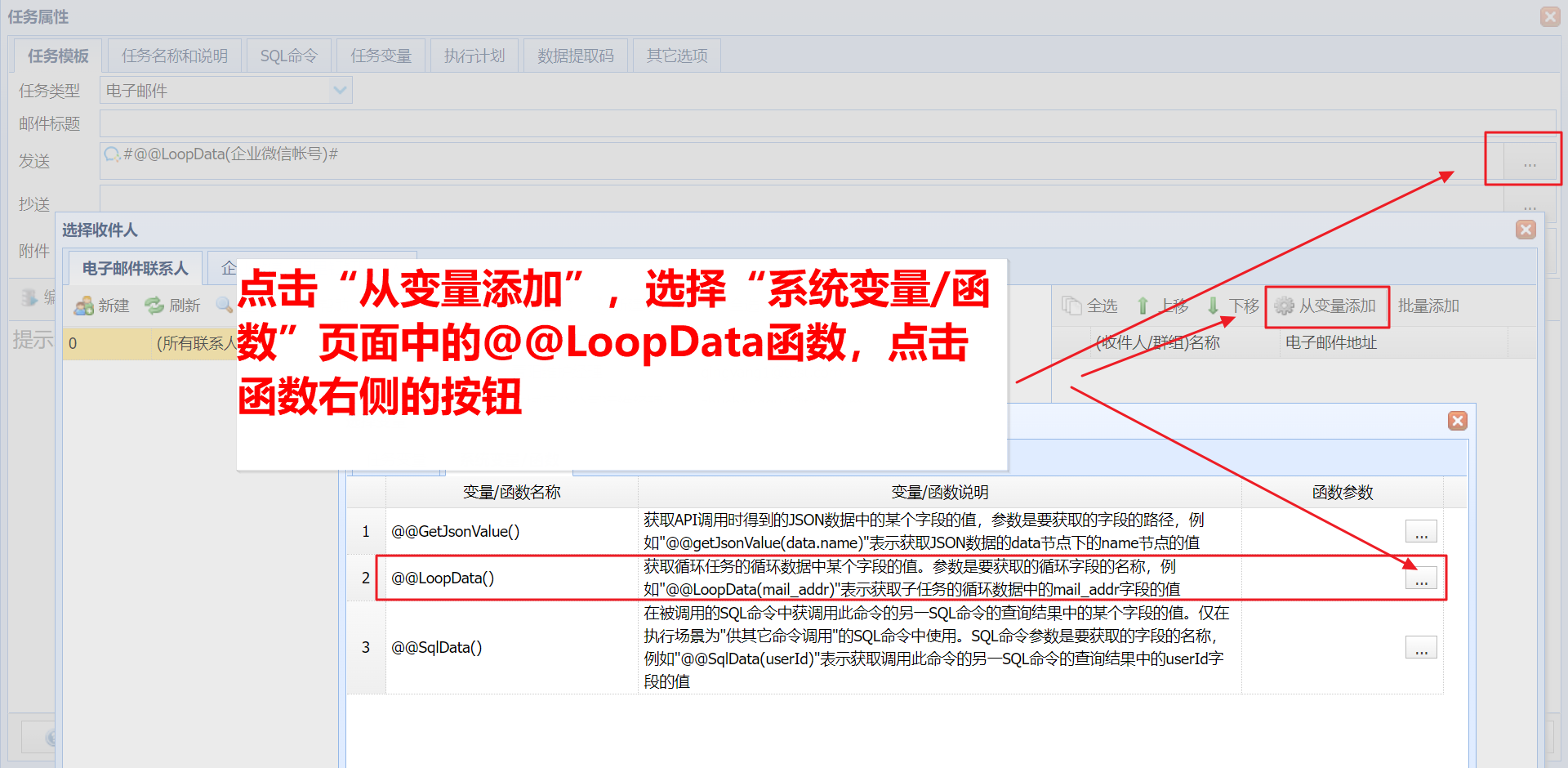Click the 下移 down arrow icon
The height and width of the screenshot is (768, 1568).
1214,306
